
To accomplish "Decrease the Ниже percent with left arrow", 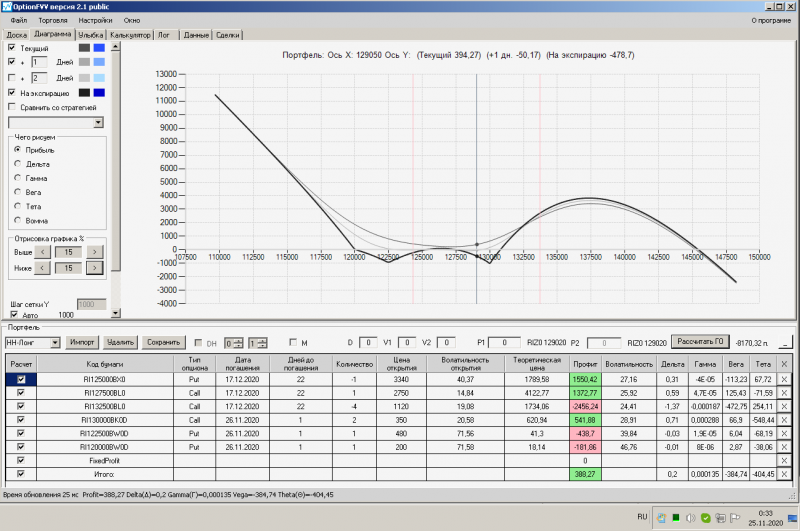I will click(42, 268).
